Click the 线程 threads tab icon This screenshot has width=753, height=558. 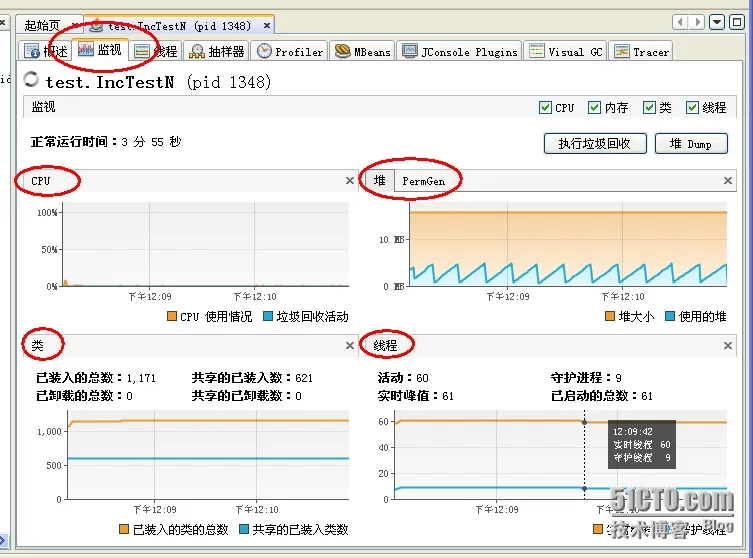click(x=142, y=51)
